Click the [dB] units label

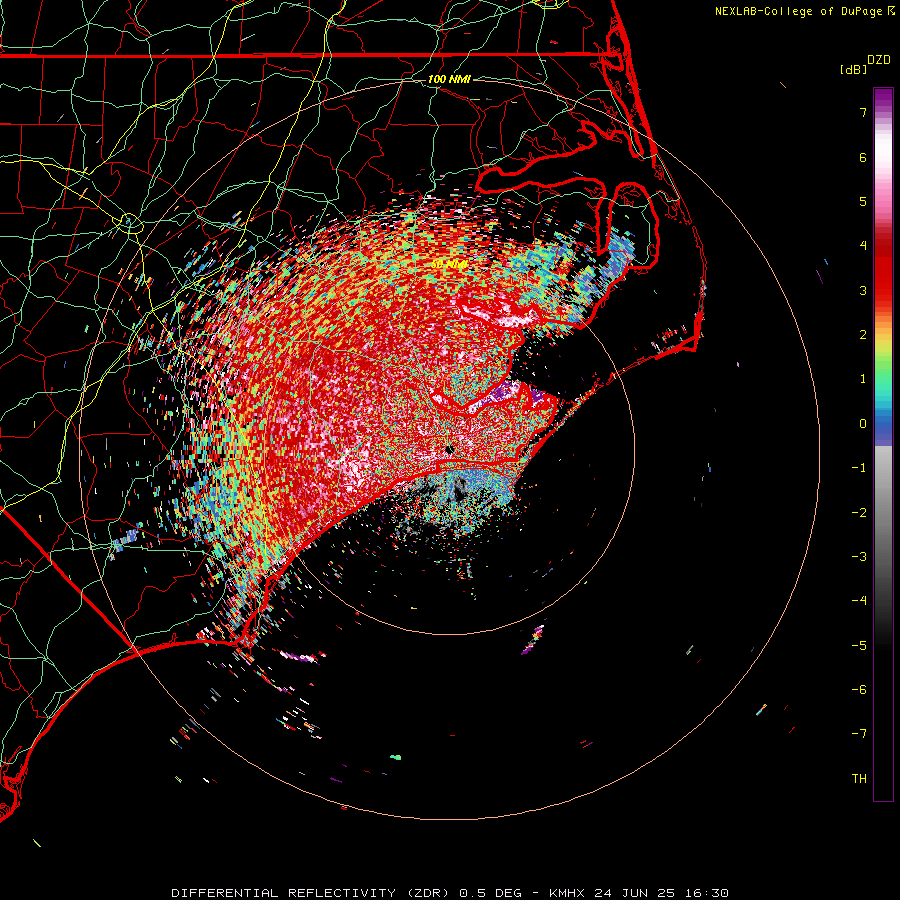[854, 69]
